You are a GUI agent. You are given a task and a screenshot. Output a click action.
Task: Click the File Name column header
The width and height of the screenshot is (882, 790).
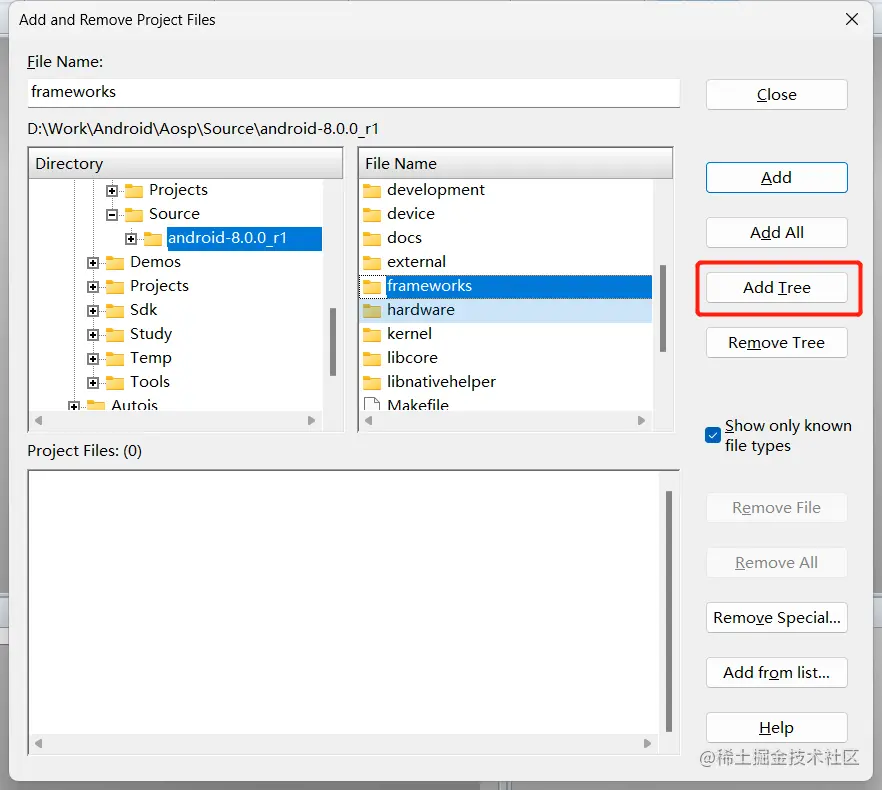[515, 164]
